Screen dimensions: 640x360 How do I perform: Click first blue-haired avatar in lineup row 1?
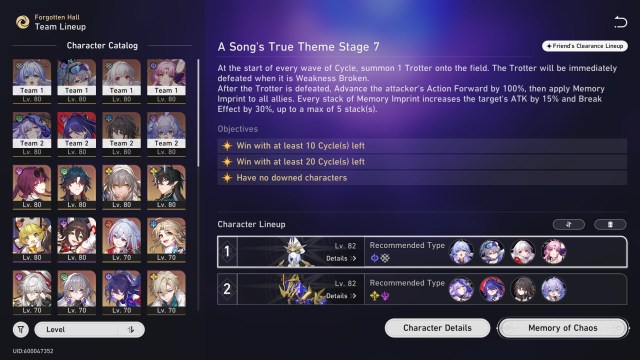click(x=461, y=252)
